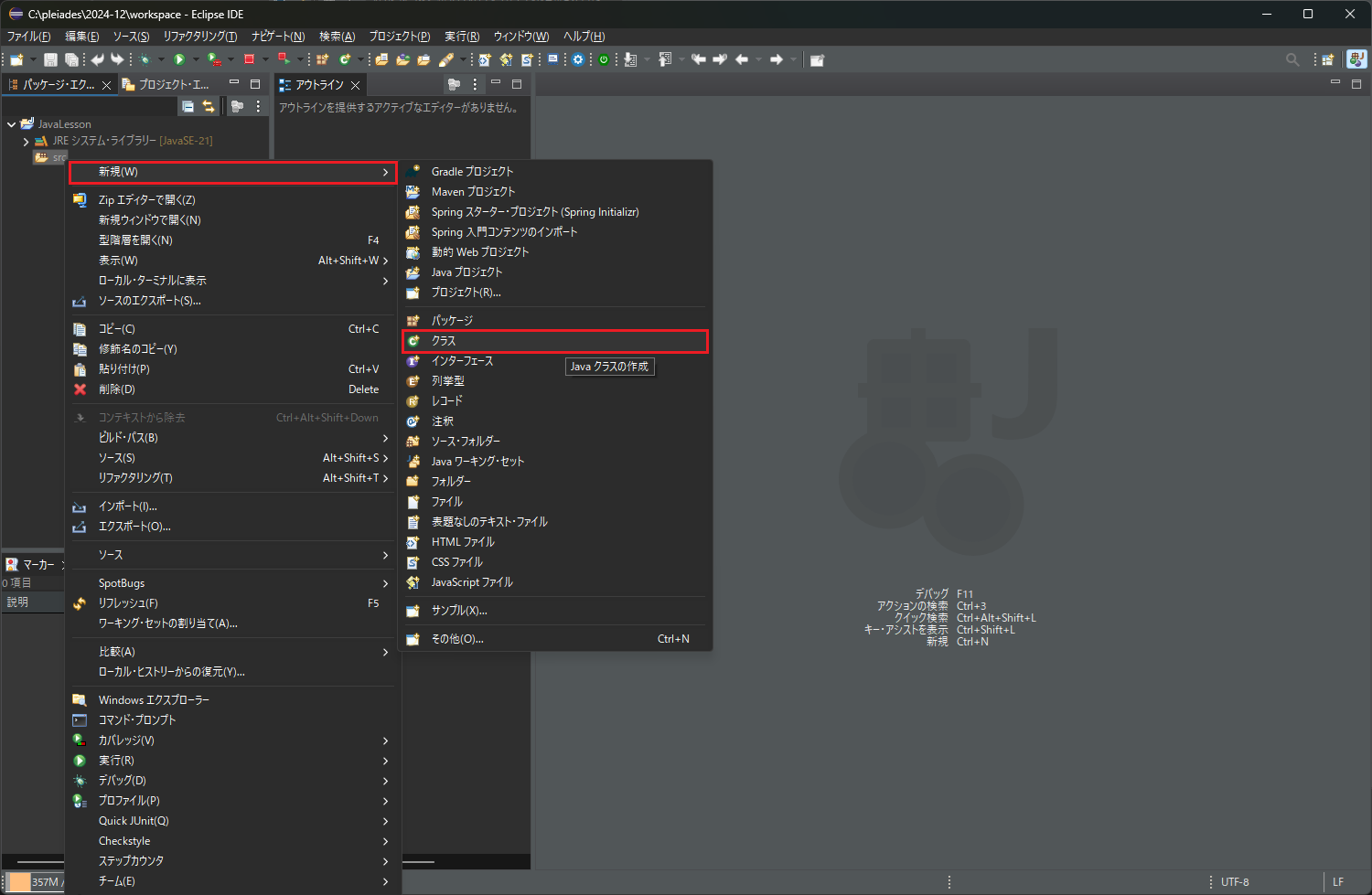Click the LF line-ending status bar entry
Screen dimensions: 1372x895
click(x=1338, y=882)
